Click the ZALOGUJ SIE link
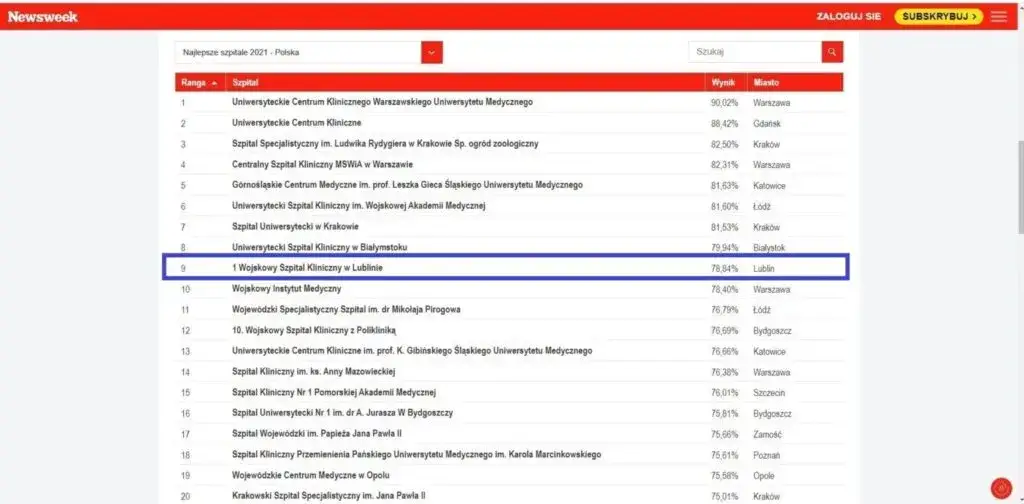 [848, 16]
